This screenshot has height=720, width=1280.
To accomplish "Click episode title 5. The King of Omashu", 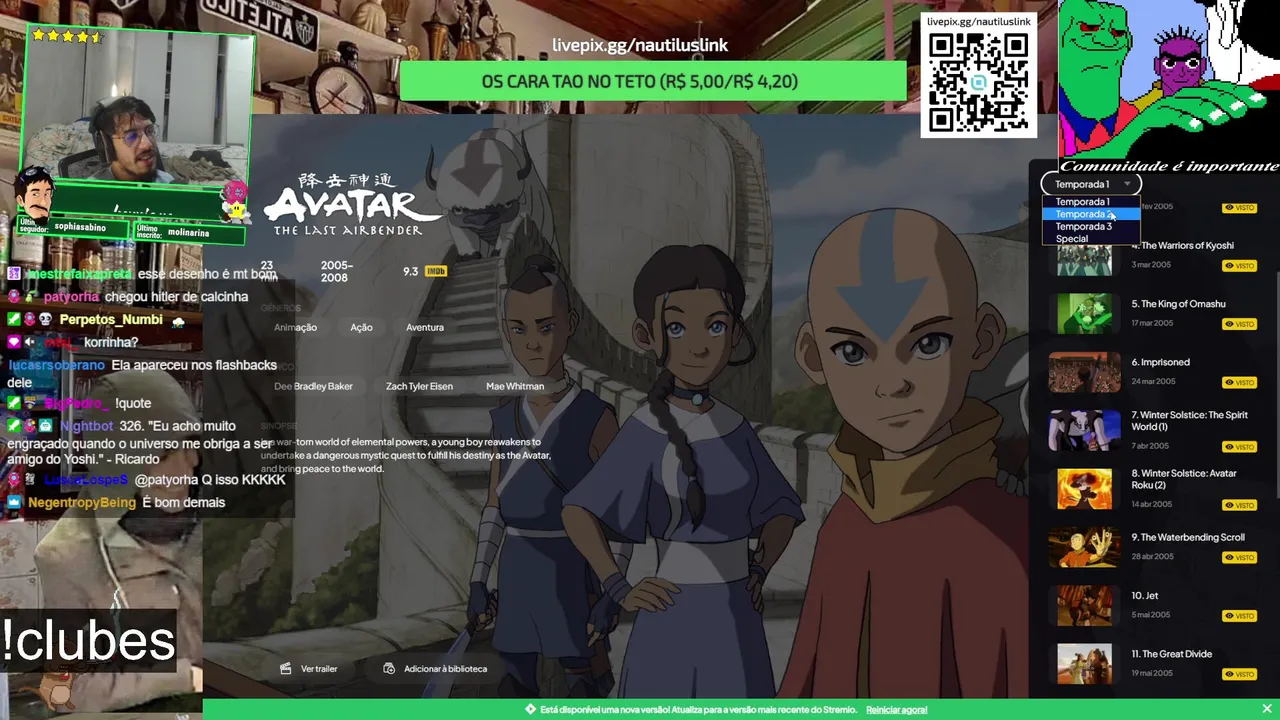I will click(1178, 304).
